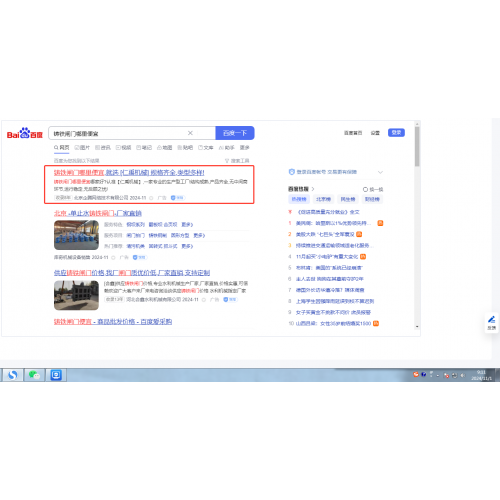Open hot search item number 4
The height and width of the screenshot is (500, 500).
(327, 257)
